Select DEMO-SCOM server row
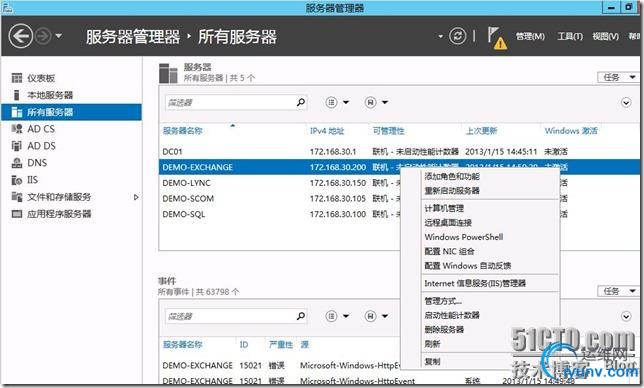644x388 pixels. click(x=280, y=198)
